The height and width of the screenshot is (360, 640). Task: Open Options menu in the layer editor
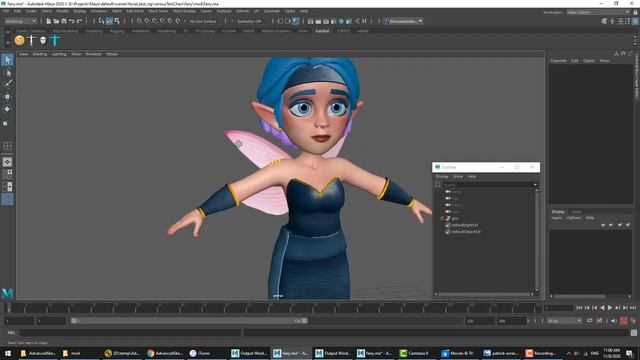pyautogui.click(x=573, y=218)
